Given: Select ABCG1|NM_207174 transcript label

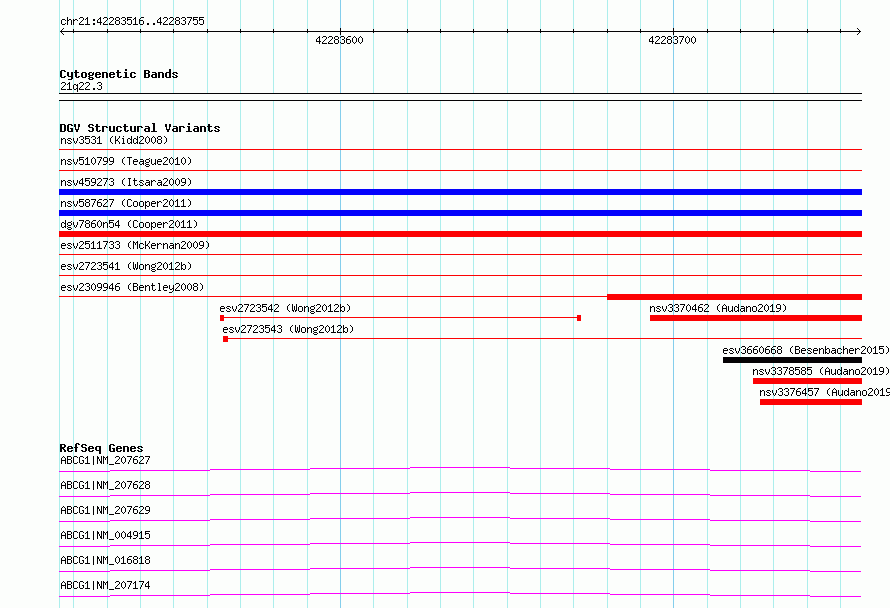Looking at the screenshot, I should 106,585.
